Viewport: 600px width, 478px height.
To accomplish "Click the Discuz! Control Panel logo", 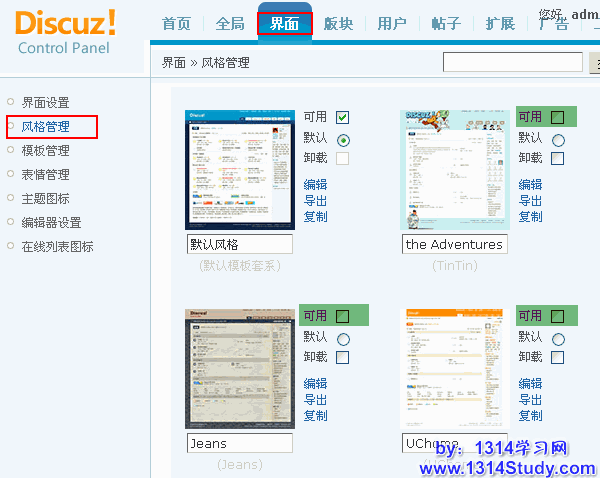I will click(66, 31).
